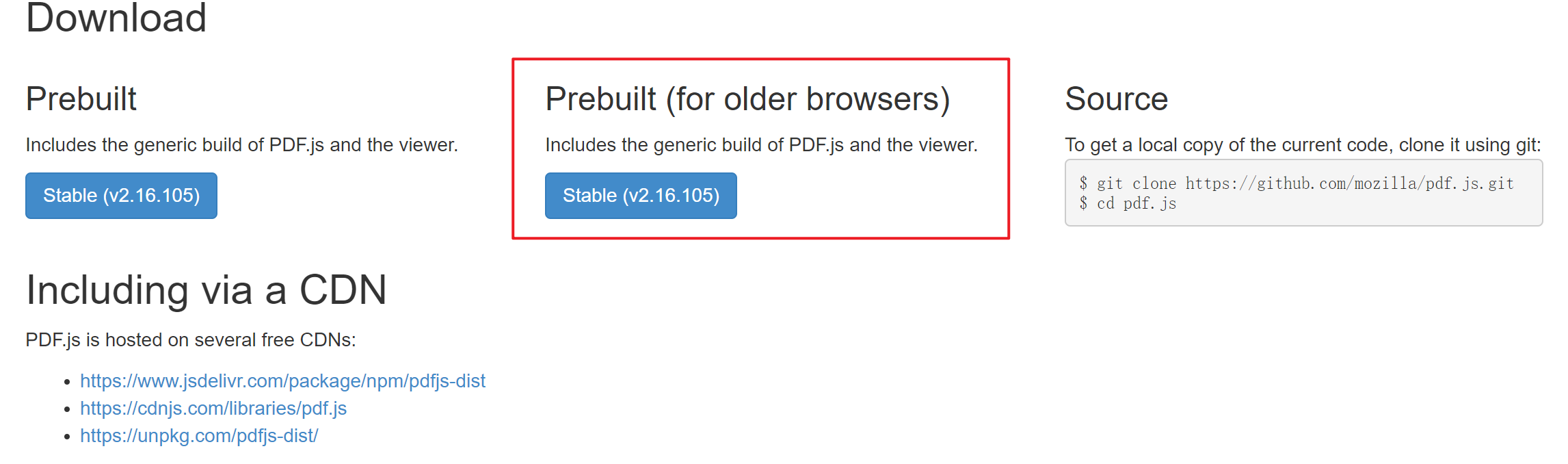Download Stable build for older browsers
This screenshot has height=464, width=1568.
click(x=641, y=196)
